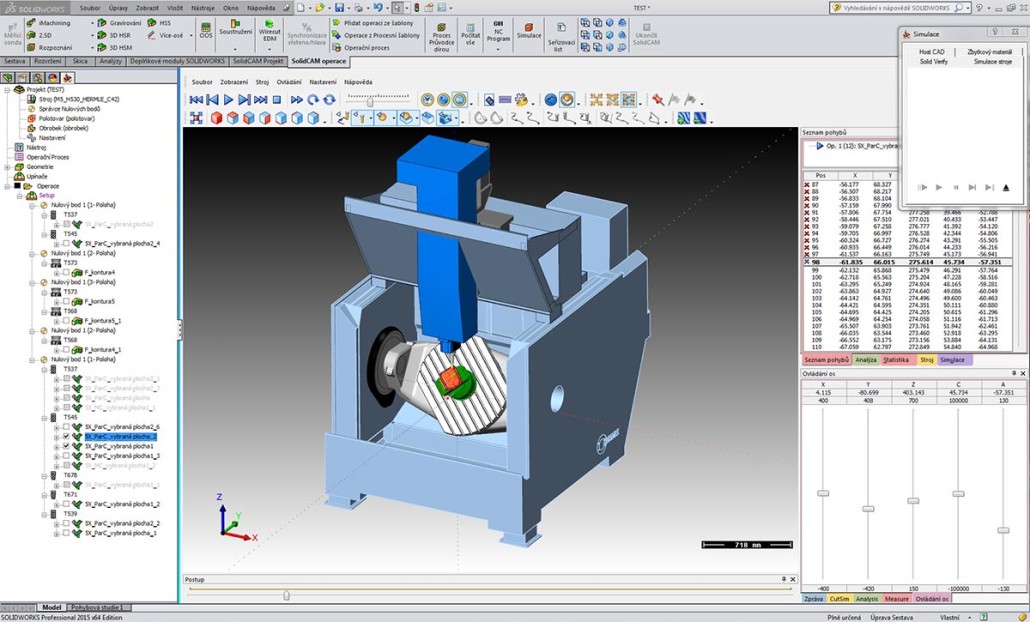
Task: Click the HSS operation icon
Action: (159, 23)
